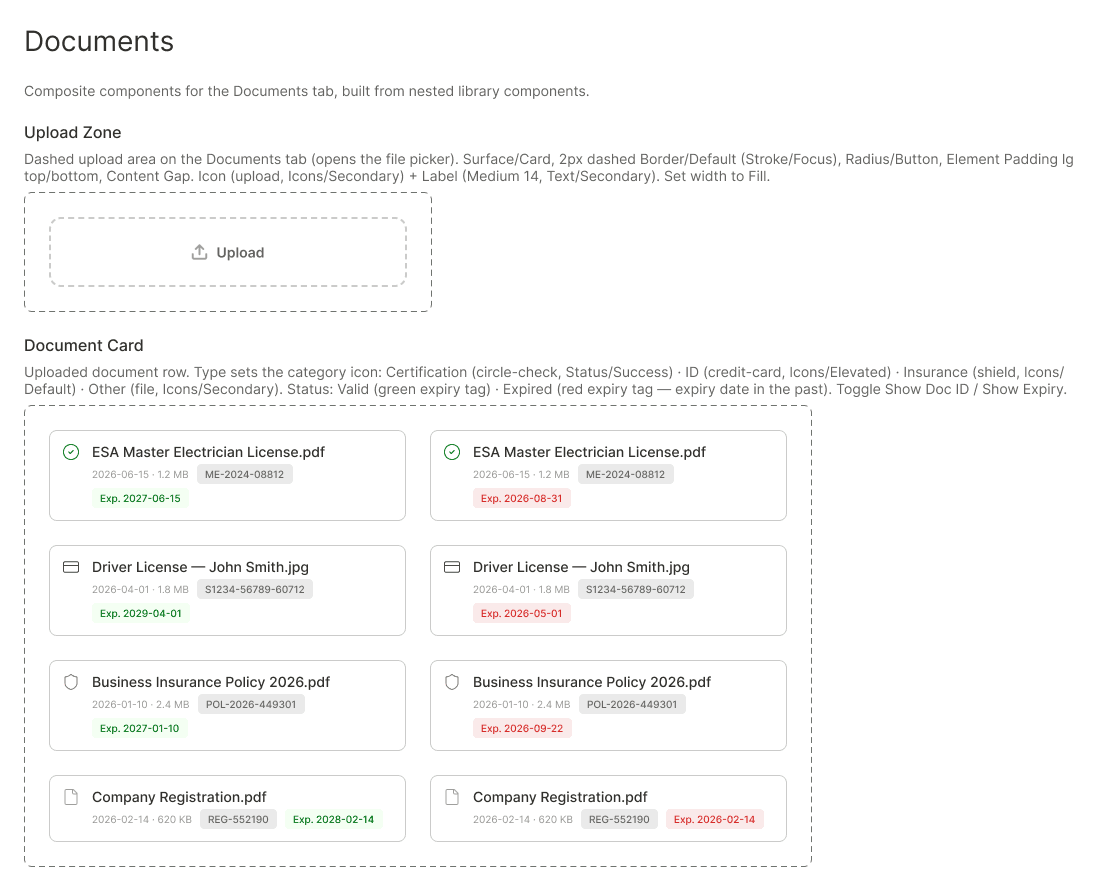
Task: Click the 'Upload Zone' section heading
Action: (x=73, y=133)
